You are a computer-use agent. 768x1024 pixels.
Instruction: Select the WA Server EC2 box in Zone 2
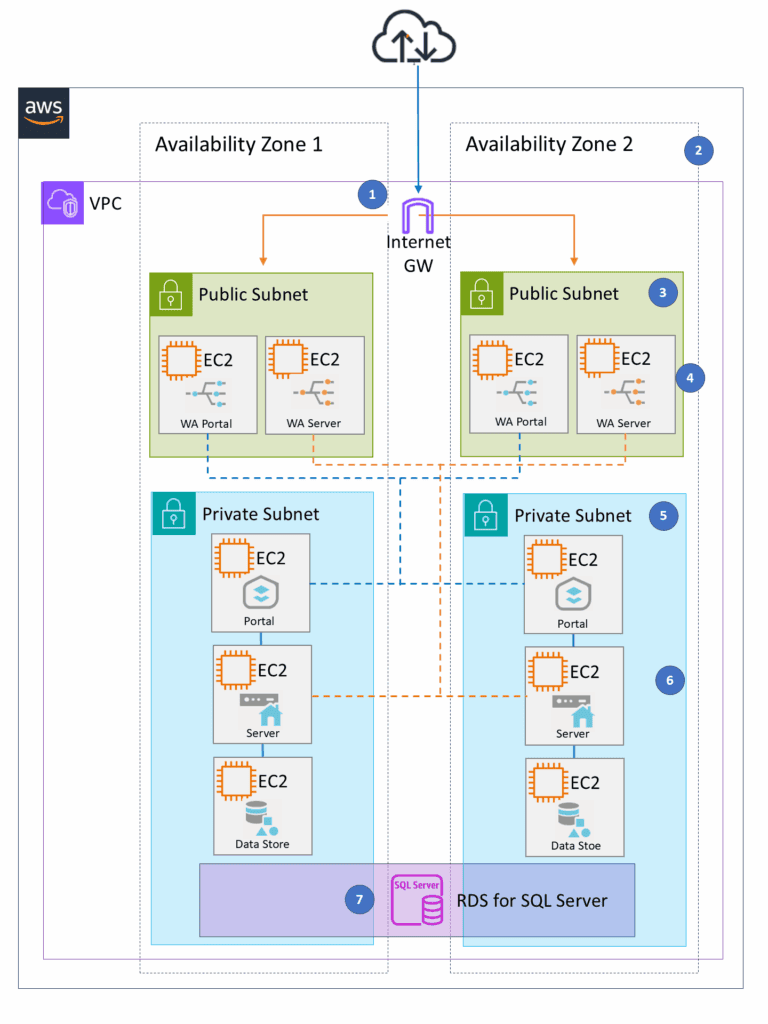pos(625,385)
